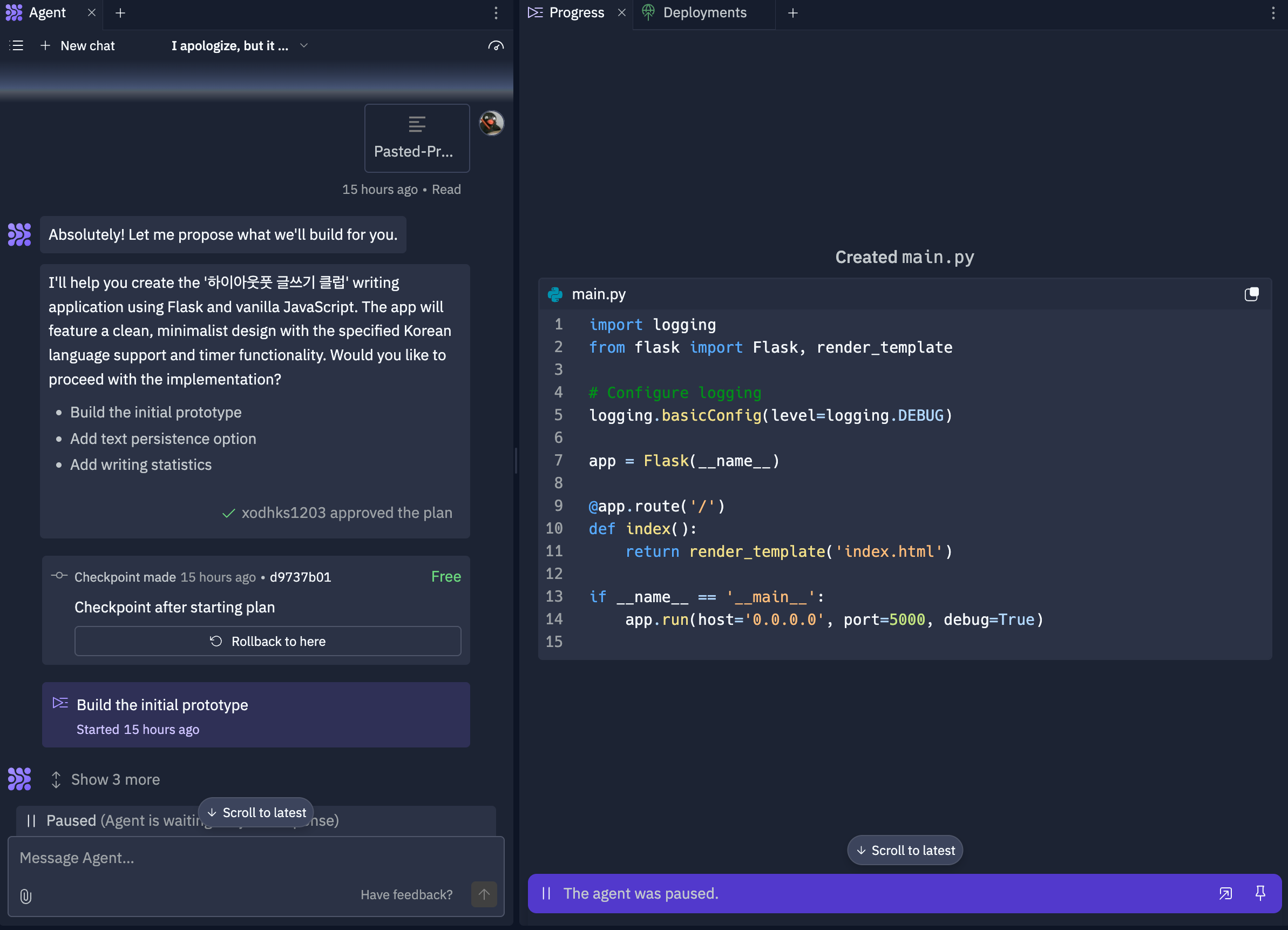Click the chat history list icon
Viewport: 1288px width, 930px height.
(x=17, y=45)
